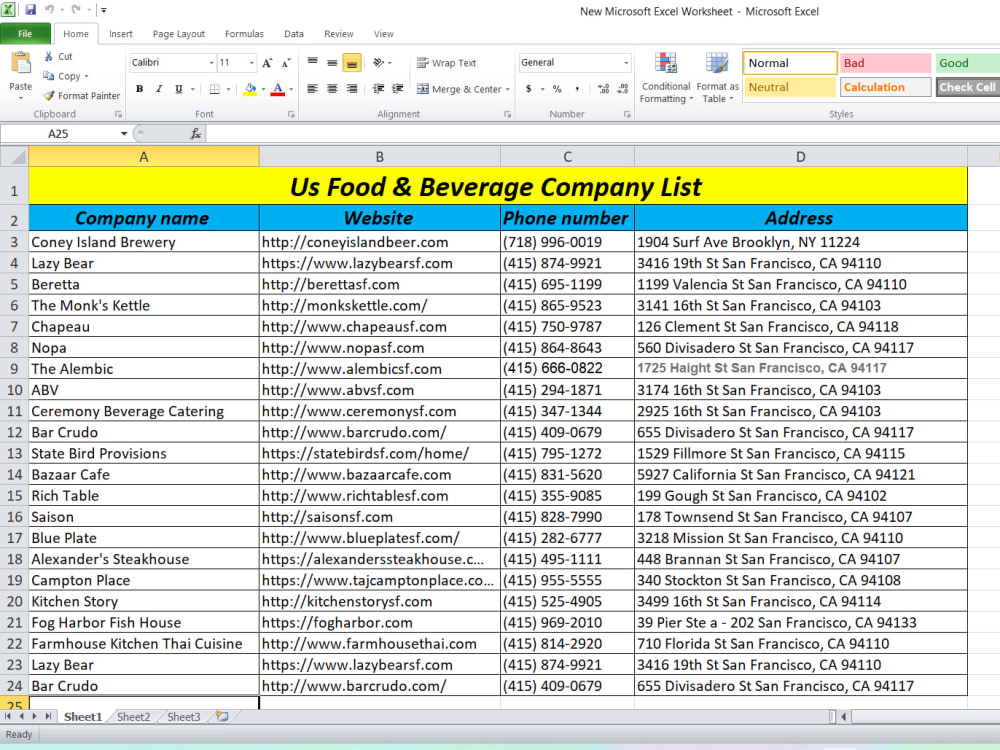Toggle Wrap Text option

pyautogui.click(x=446, y=62)
